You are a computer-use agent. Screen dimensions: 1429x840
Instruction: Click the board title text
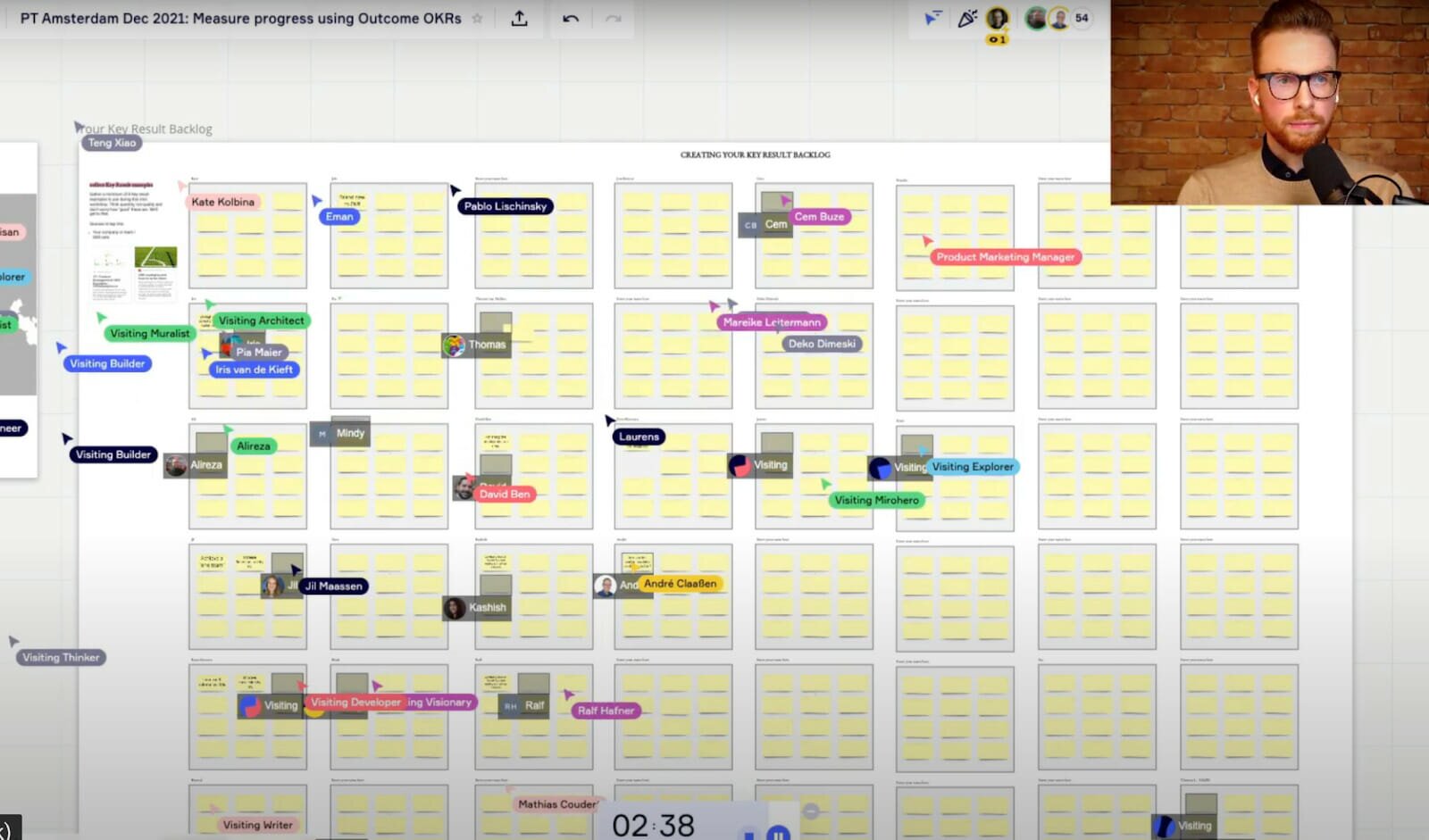[240, 19]
